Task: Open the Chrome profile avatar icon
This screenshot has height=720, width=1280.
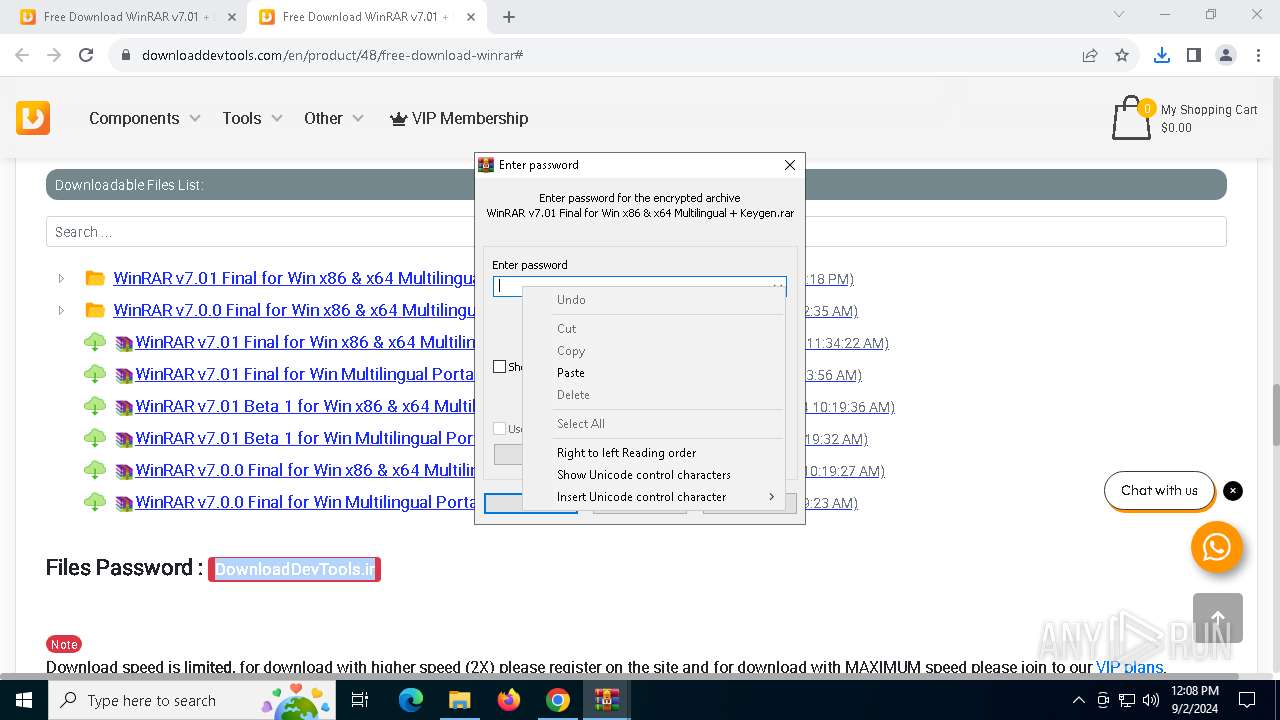Action: click(x=1226, y=55)
